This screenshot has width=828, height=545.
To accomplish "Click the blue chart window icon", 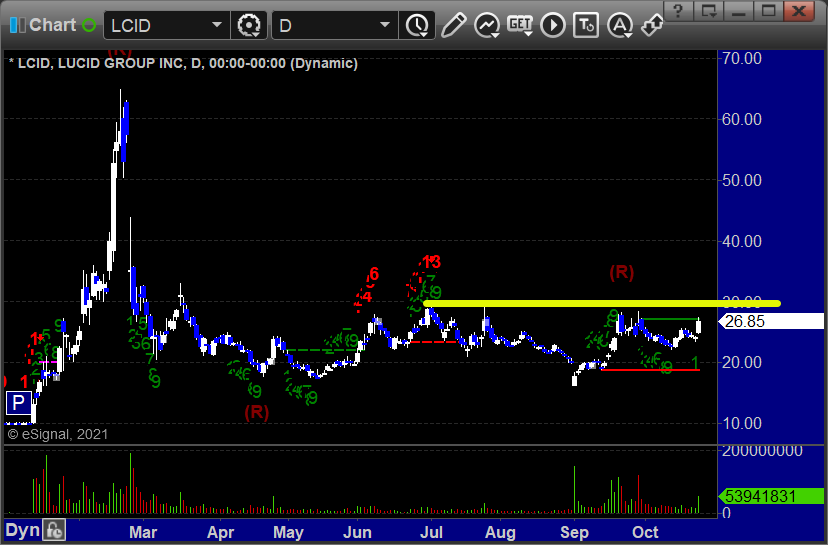I will click(x=17, y=25).
